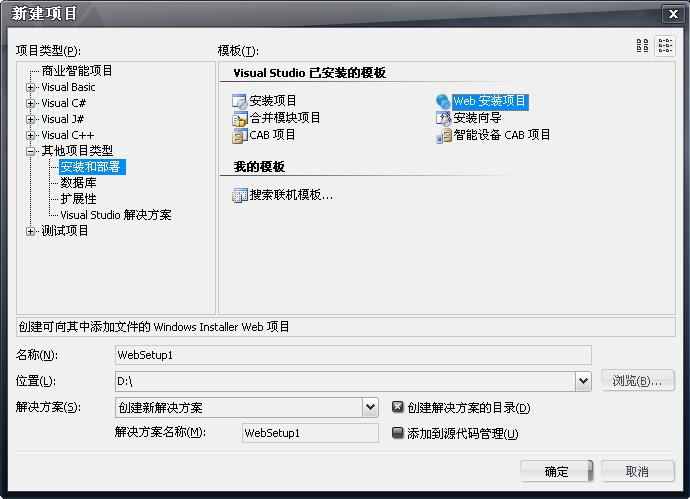
Task: Select 扩展性 in project types
Action: click(x=78, y=199)
